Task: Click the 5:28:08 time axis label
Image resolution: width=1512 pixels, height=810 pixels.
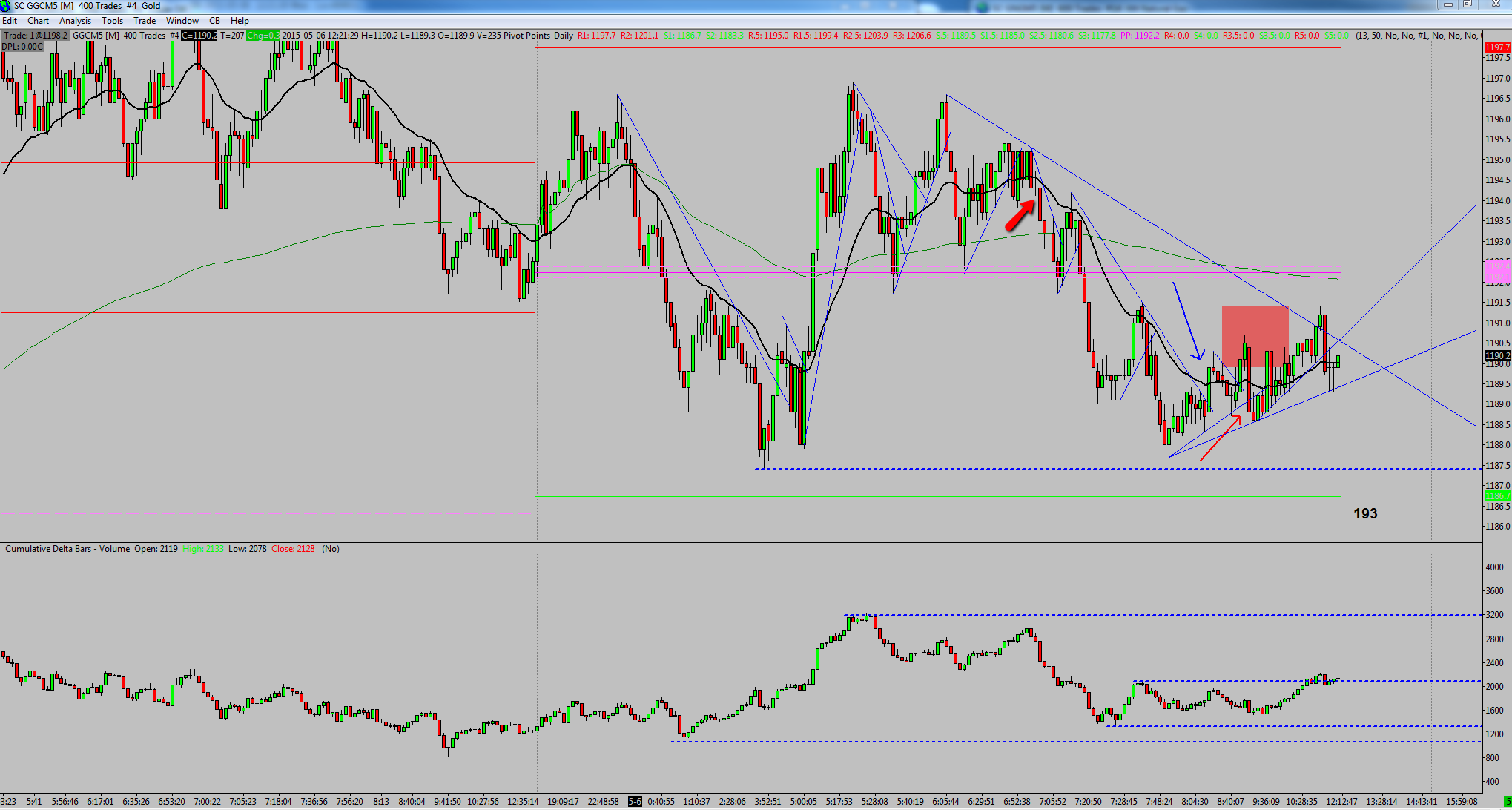Action: click(x=875, y=802)
